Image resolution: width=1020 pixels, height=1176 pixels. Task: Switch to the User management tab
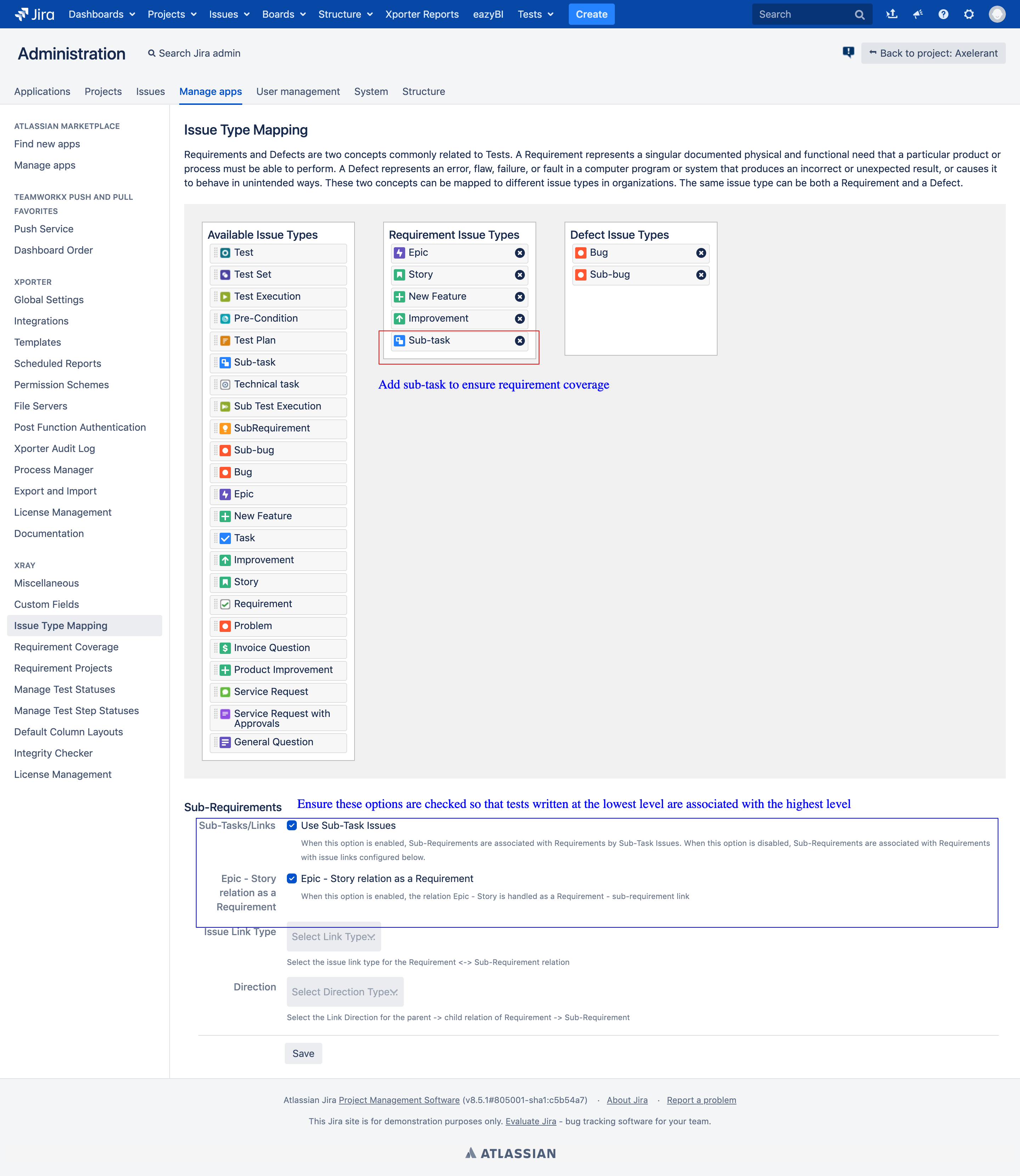coord(298,92)
